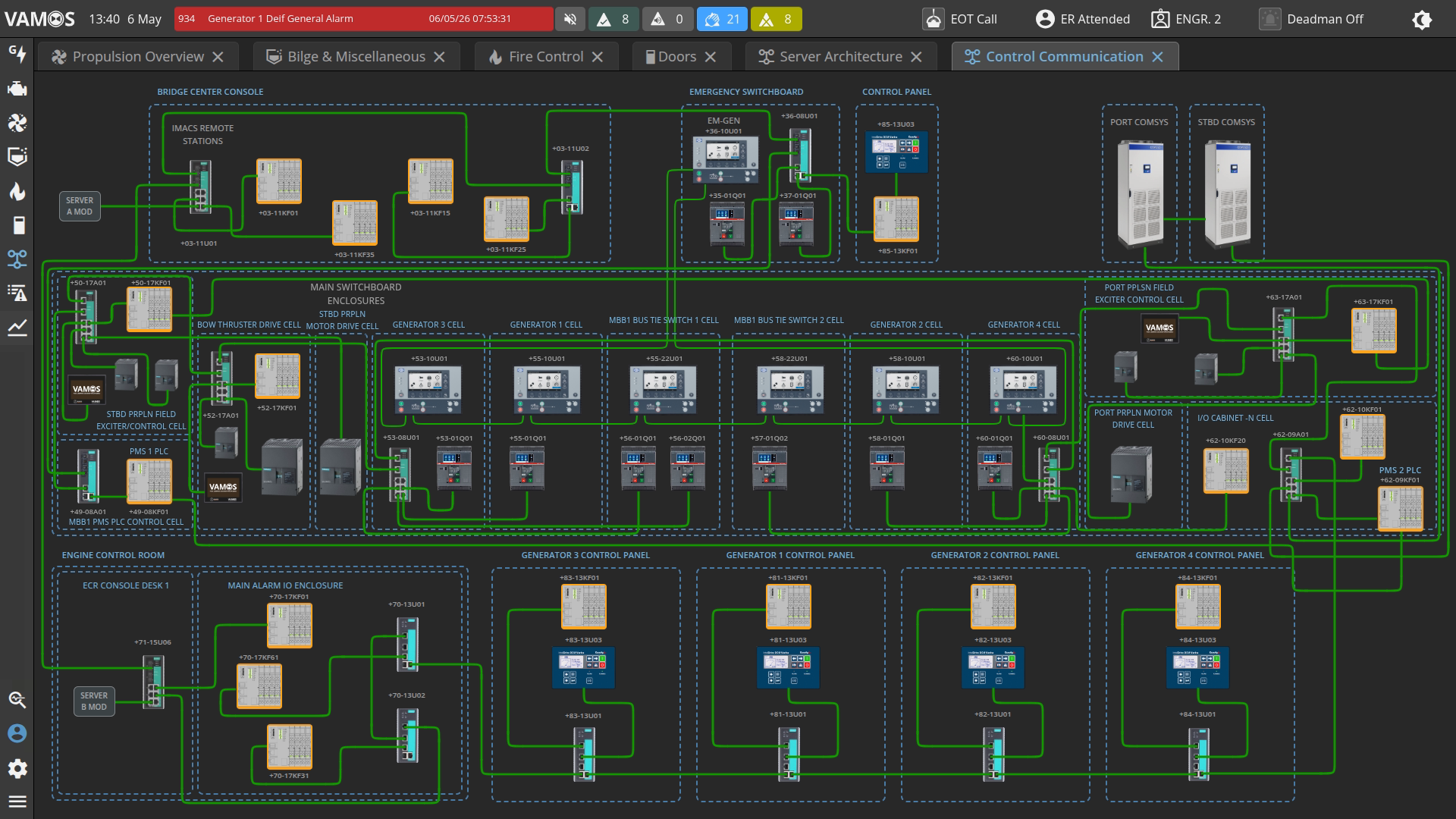The height and width of the screenshot is (819, 1456).
Task: Click the EOT Call button
Action: [x=959, y=19]
